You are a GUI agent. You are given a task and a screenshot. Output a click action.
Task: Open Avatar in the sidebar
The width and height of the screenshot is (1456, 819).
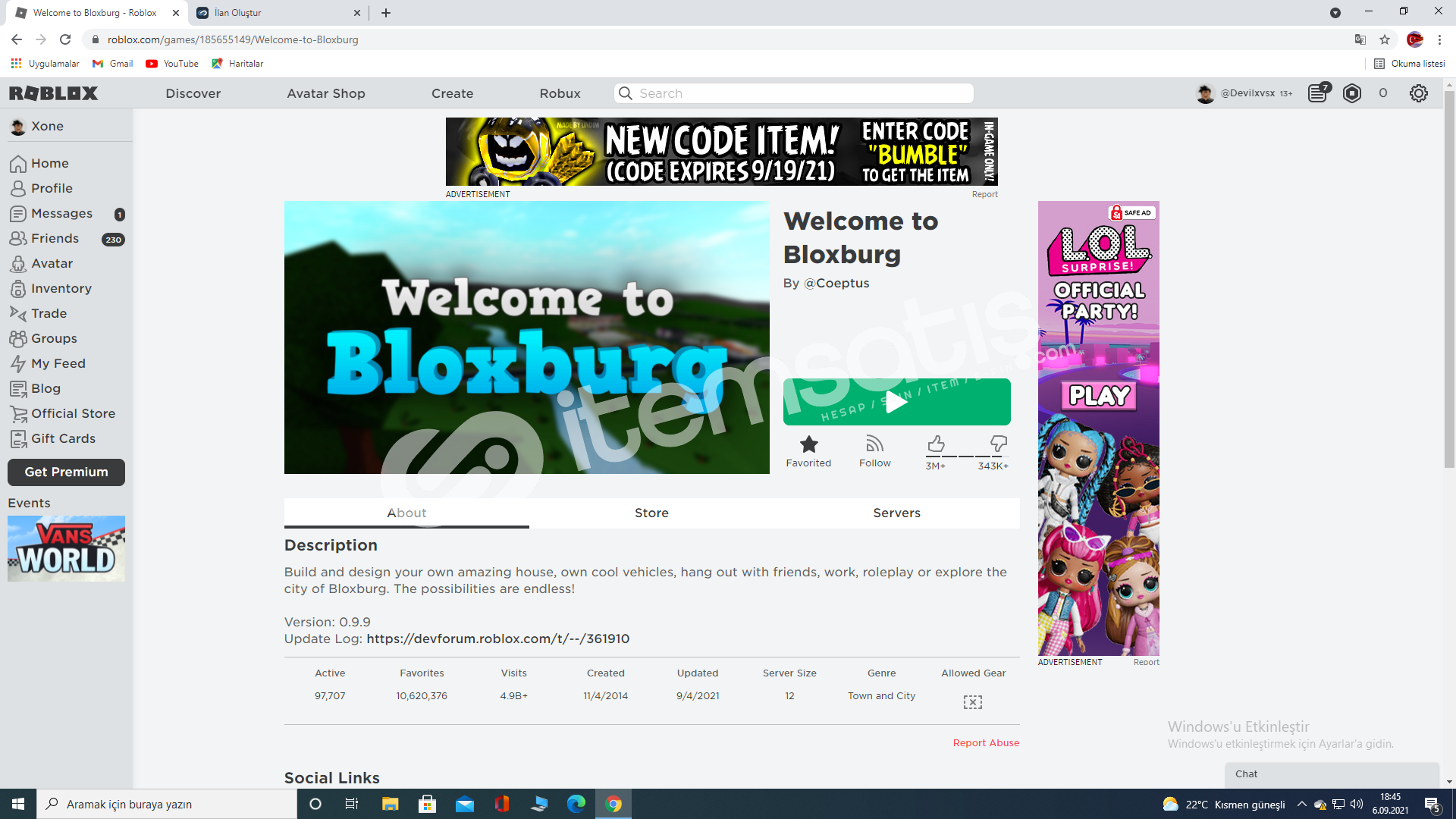pyautogui.click(x=52, y=263)
